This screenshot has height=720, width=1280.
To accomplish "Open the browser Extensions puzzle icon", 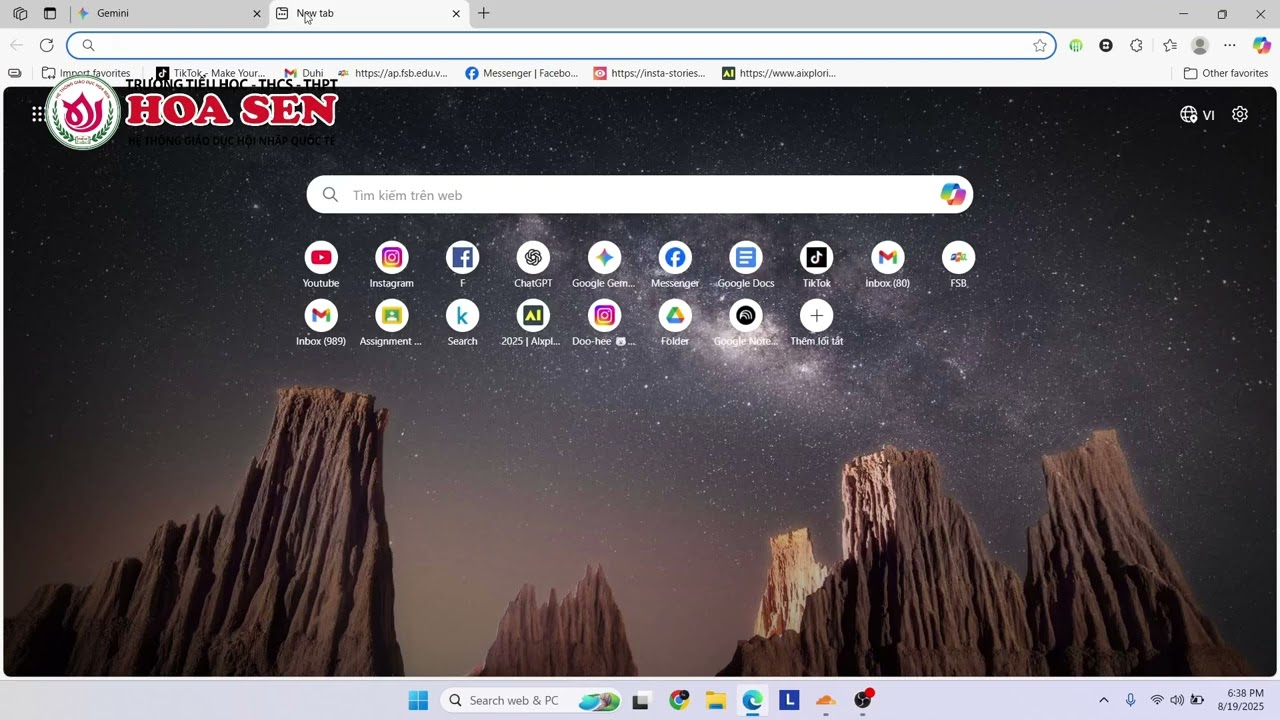I will coord(1136,45).
